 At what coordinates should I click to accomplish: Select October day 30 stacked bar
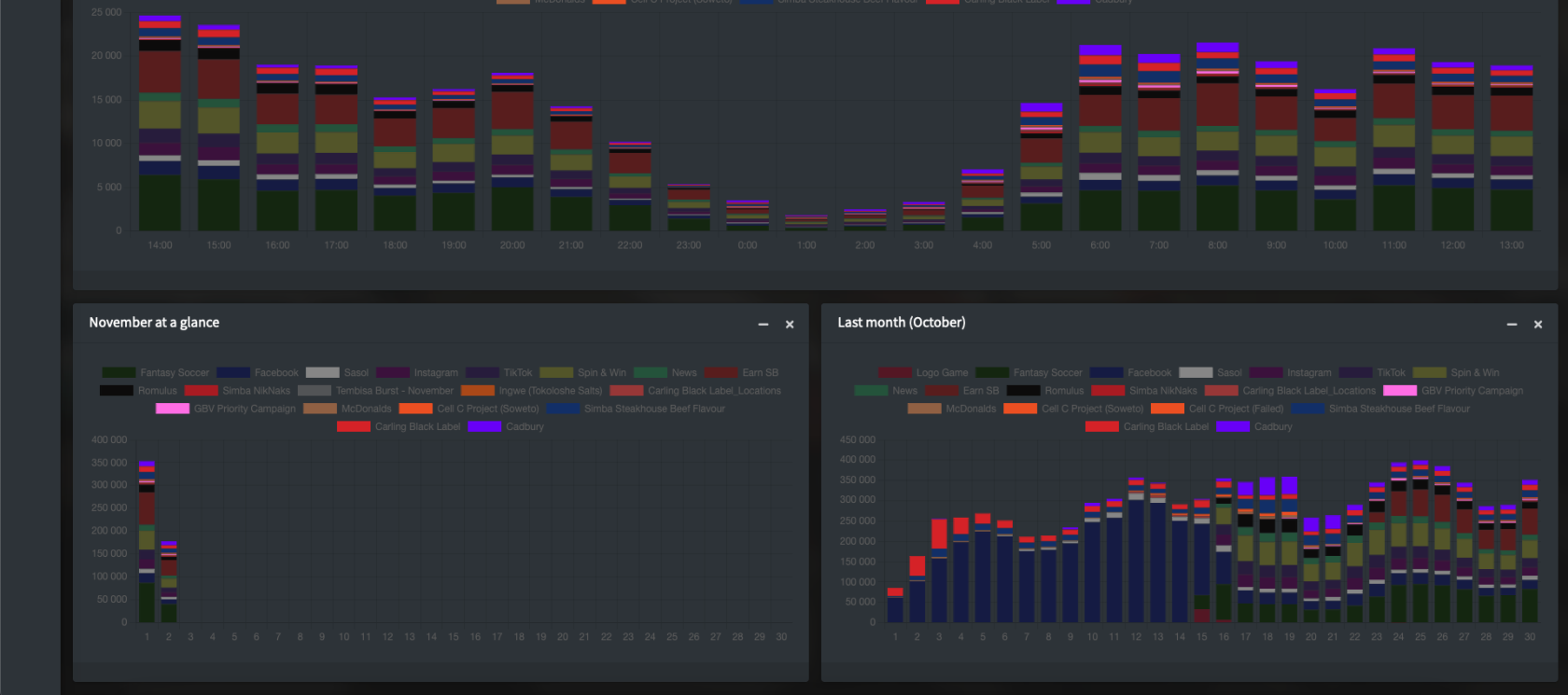(1530, 551)
